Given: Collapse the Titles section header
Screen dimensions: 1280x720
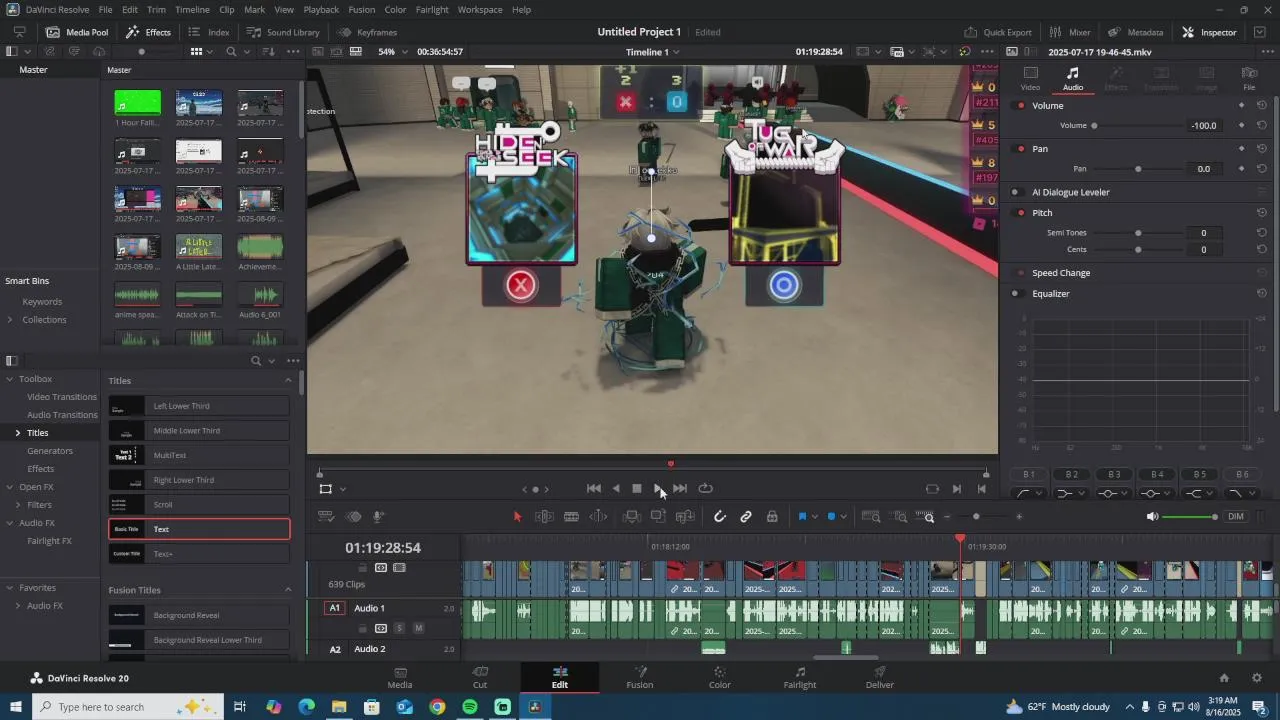Looking at the screenshot, I should click(x=289, y=381).
